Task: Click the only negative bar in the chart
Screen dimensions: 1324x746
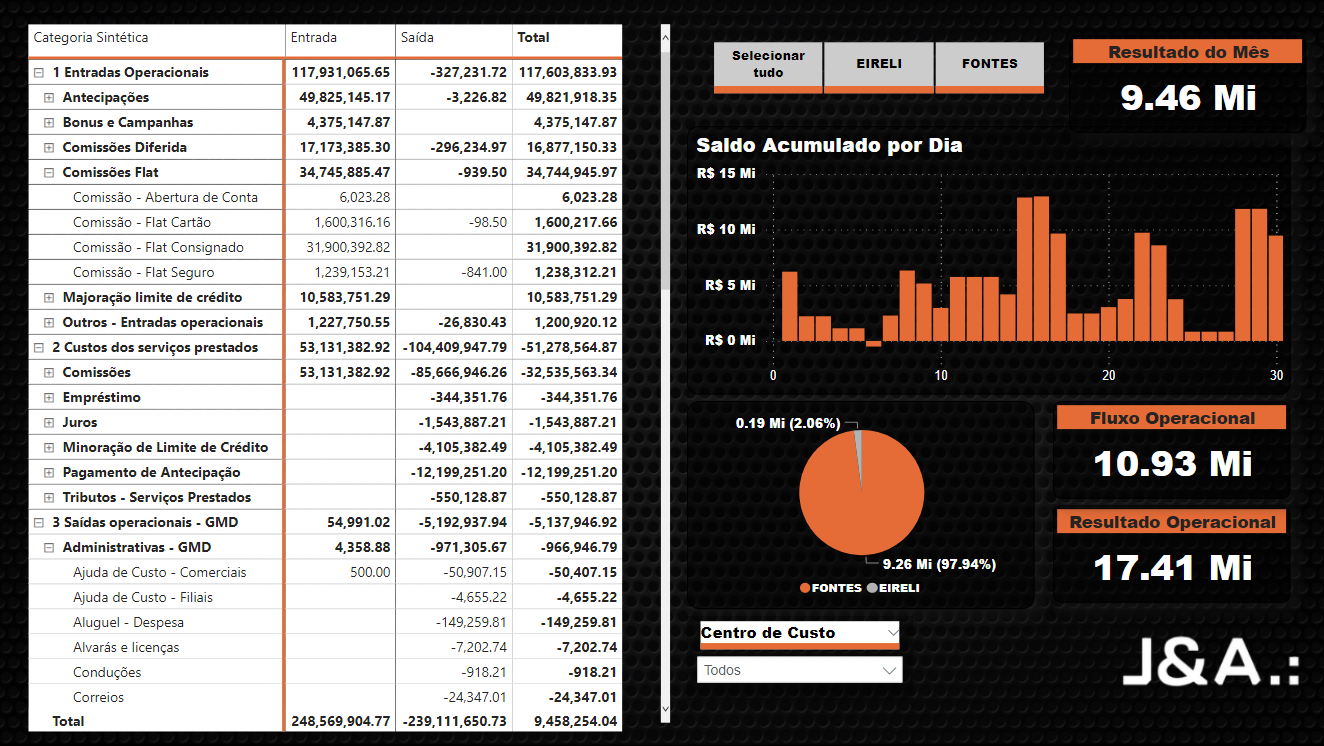Action: (874, 344)
